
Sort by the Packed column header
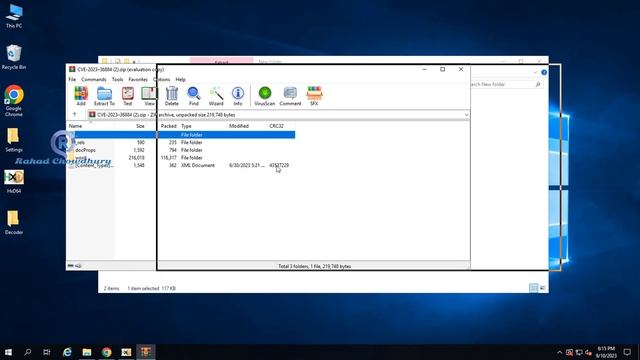(169, 126)
